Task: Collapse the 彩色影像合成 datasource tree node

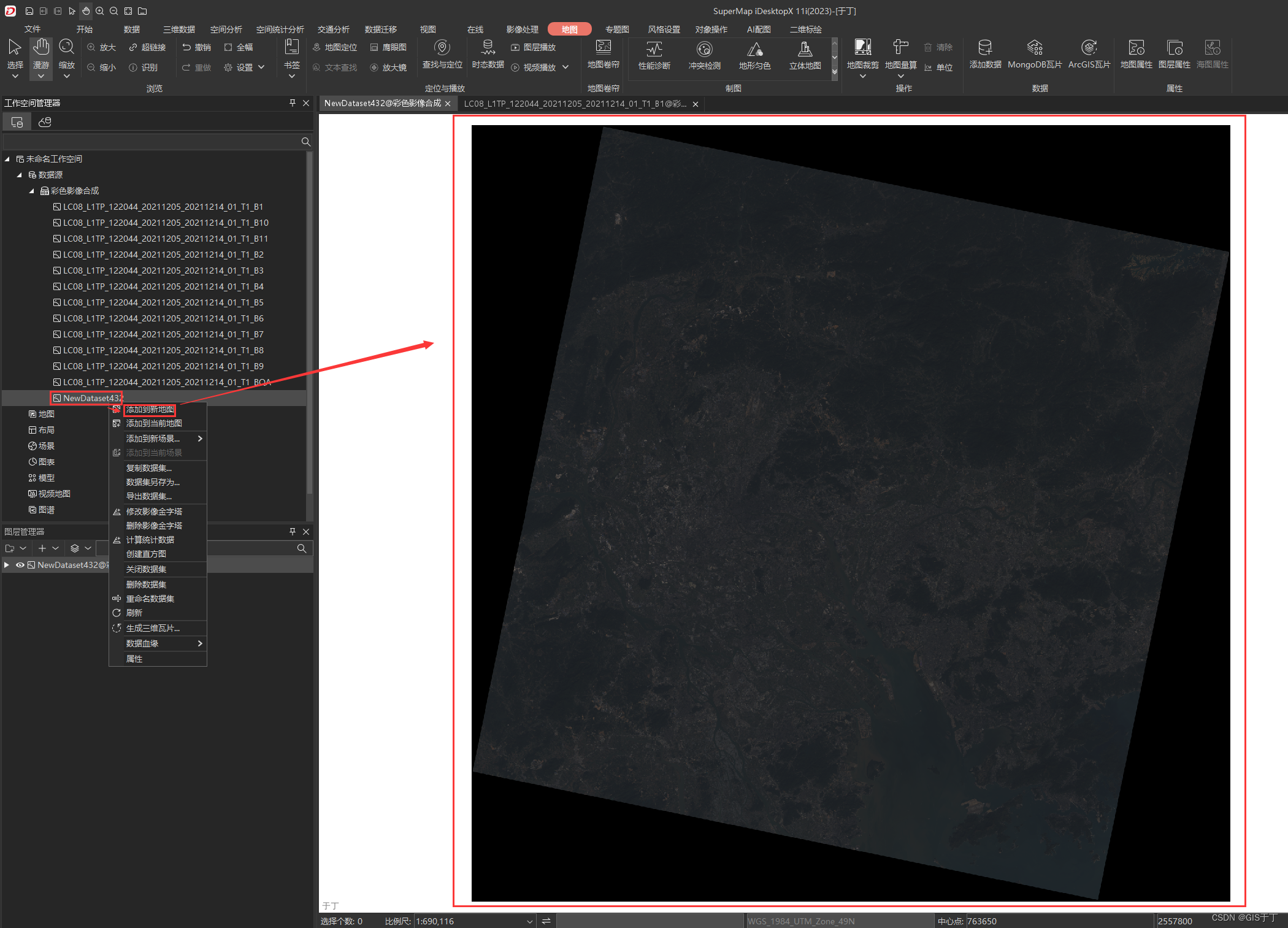Action: 31,191
